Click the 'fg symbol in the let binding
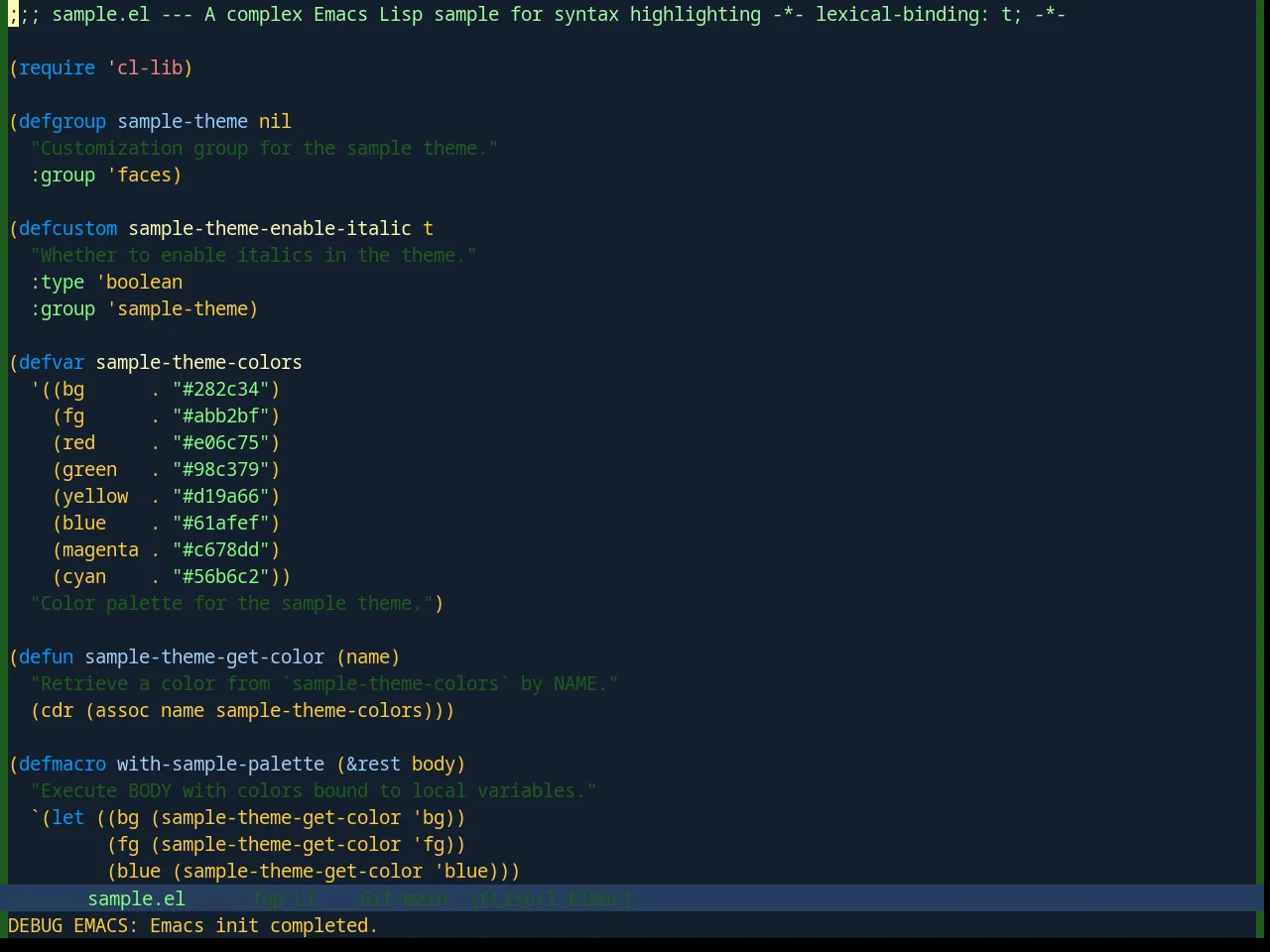Screen dimensions: 1270x952 click(x=429, y=844)
